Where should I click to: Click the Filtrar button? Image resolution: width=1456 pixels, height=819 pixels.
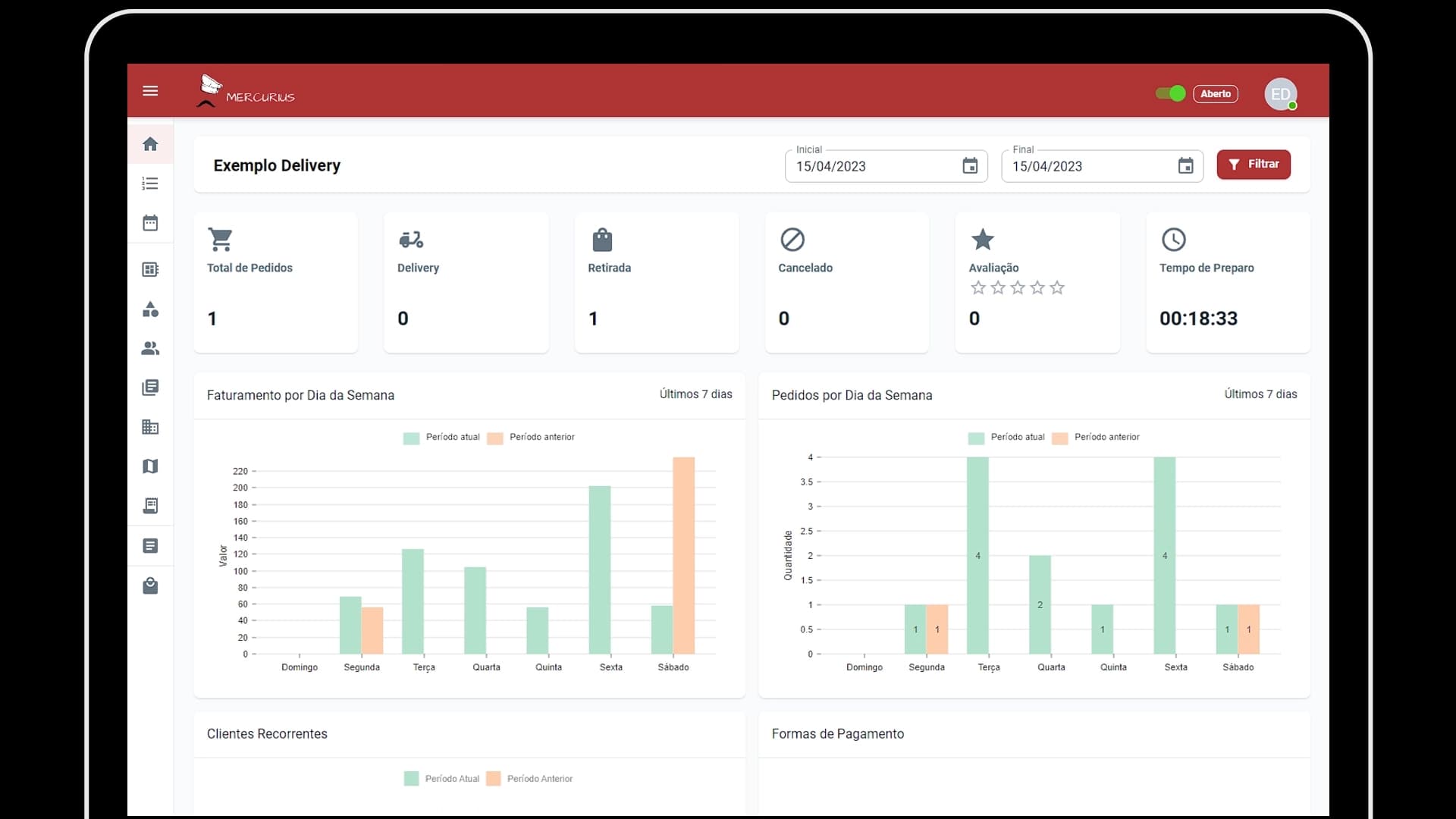coord(1254,165)
